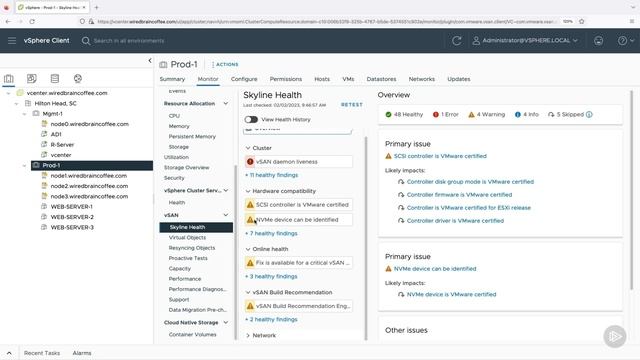Click the health findings list scrollbar
Viewport: 640px width, 360px height.
pos(366,238)
